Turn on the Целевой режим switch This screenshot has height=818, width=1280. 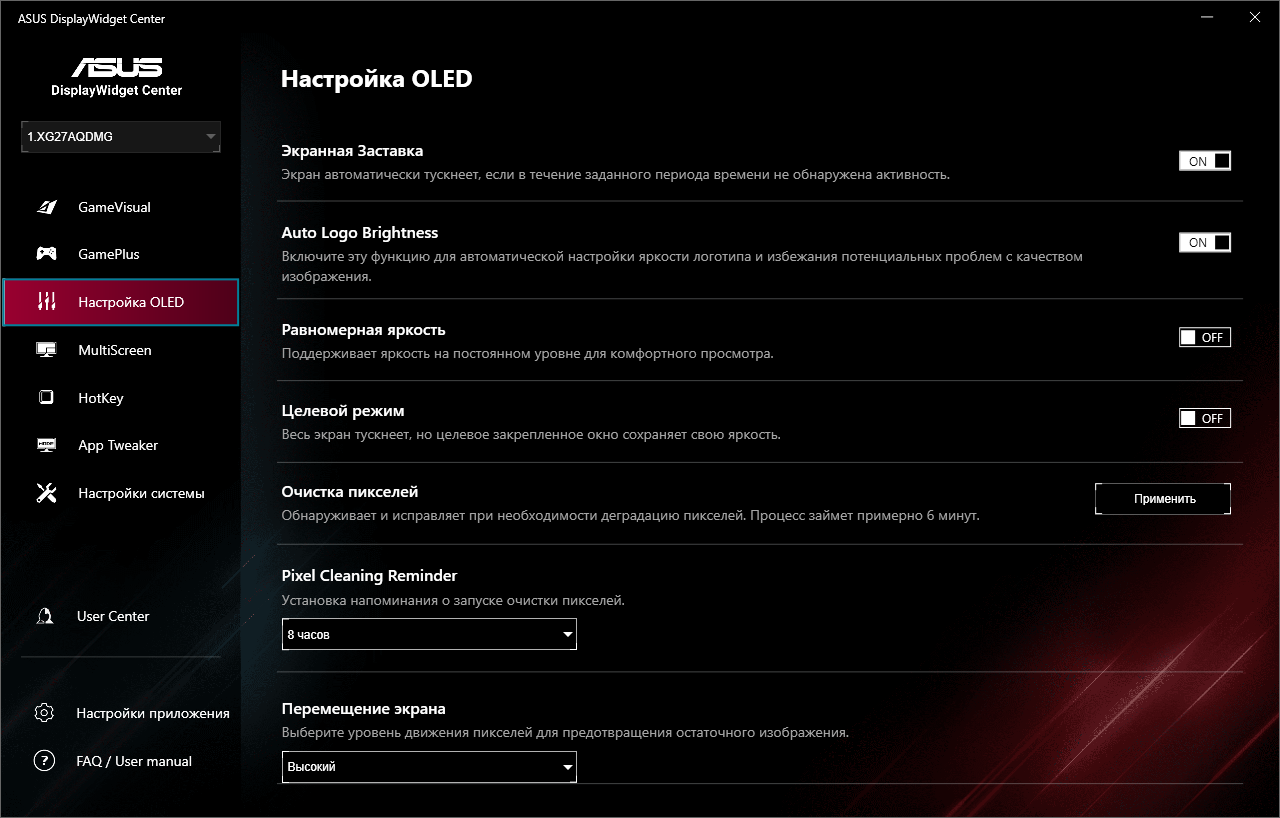[1205, 418]
